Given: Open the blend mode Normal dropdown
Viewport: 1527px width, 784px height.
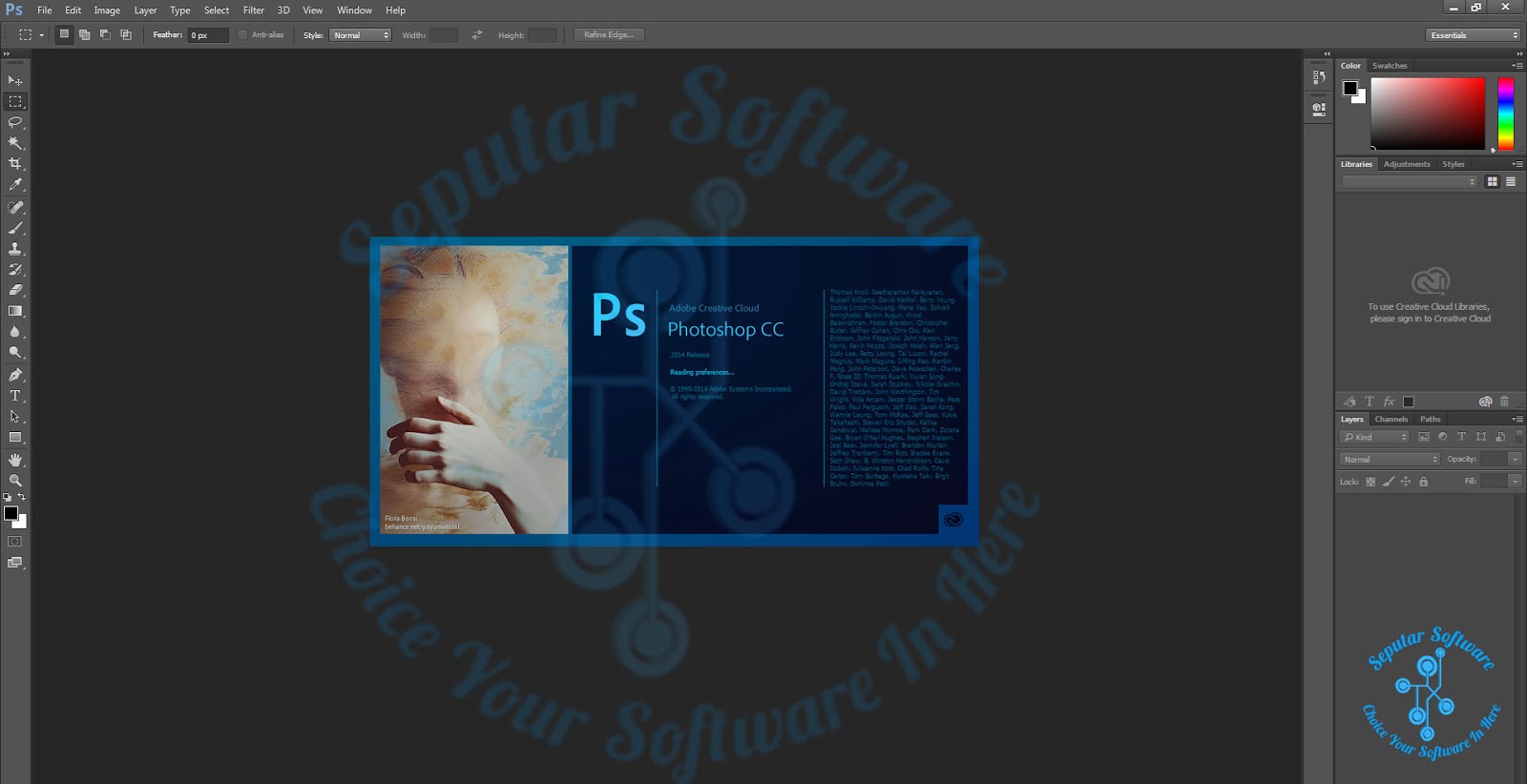Looking at the screenshot, I should click(1390, 459).
